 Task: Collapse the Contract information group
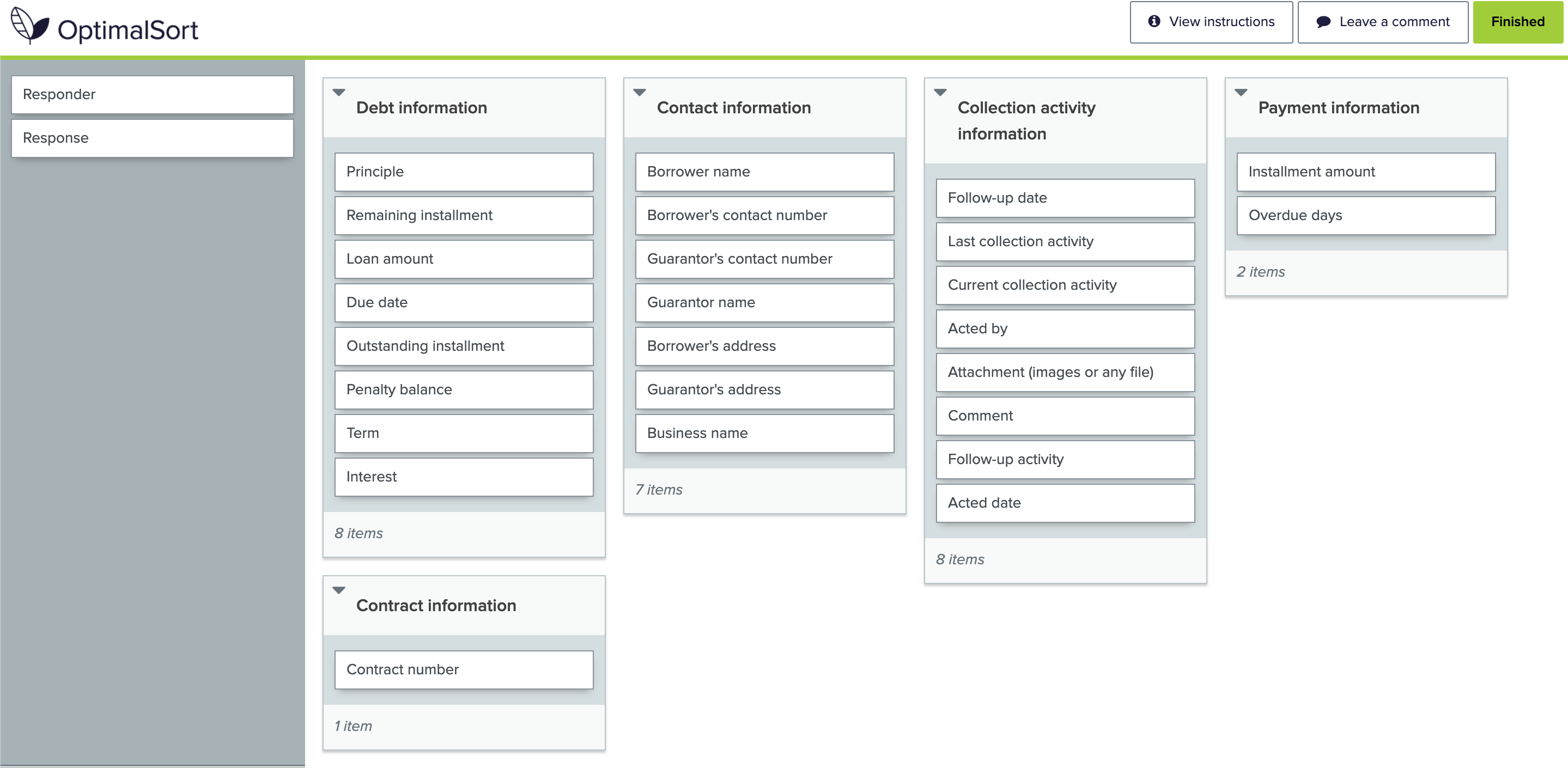click(339, 590)
